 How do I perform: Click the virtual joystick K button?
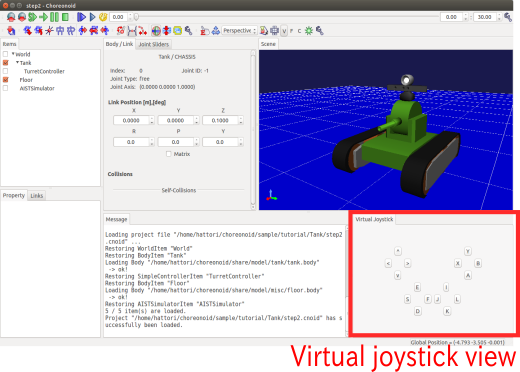point(447,311)
